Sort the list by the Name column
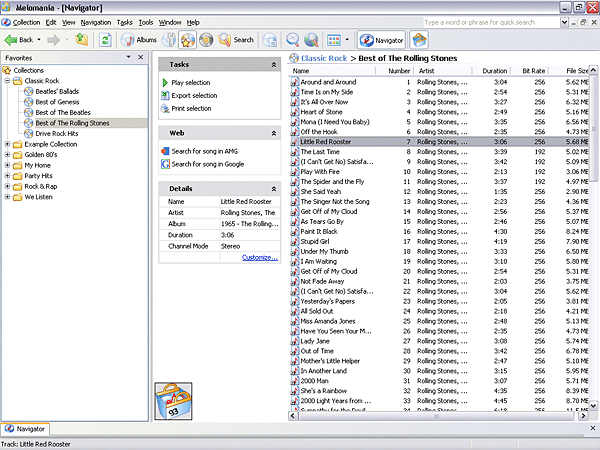 click(333, 71)
